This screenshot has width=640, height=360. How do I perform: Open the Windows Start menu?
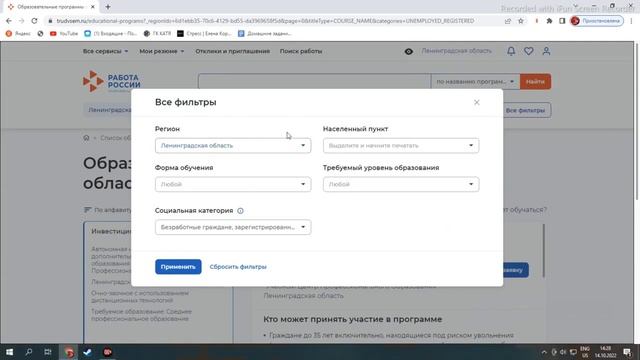click(9, 352)
